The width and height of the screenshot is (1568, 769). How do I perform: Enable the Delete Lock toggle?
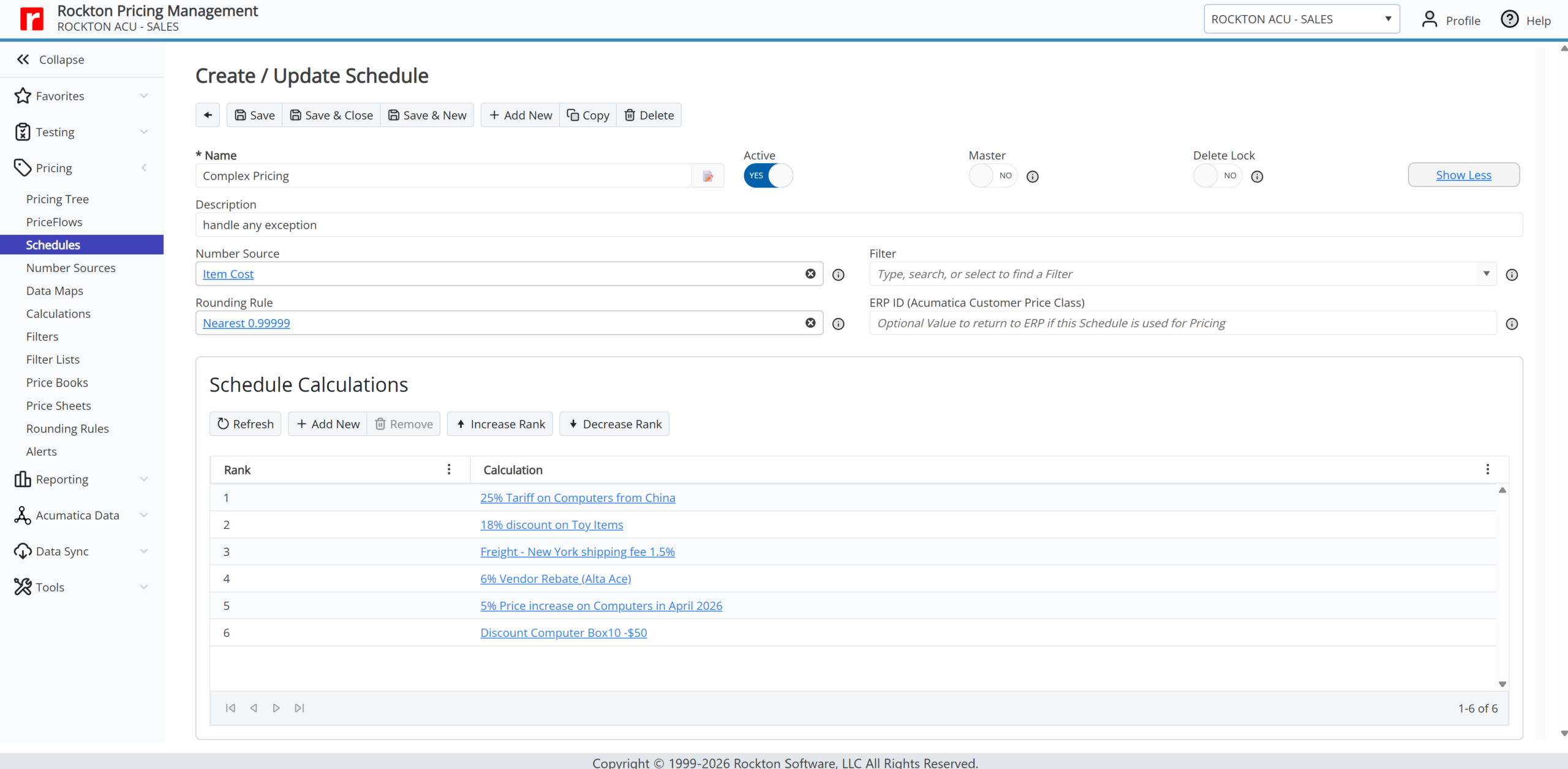[1217, 176]
